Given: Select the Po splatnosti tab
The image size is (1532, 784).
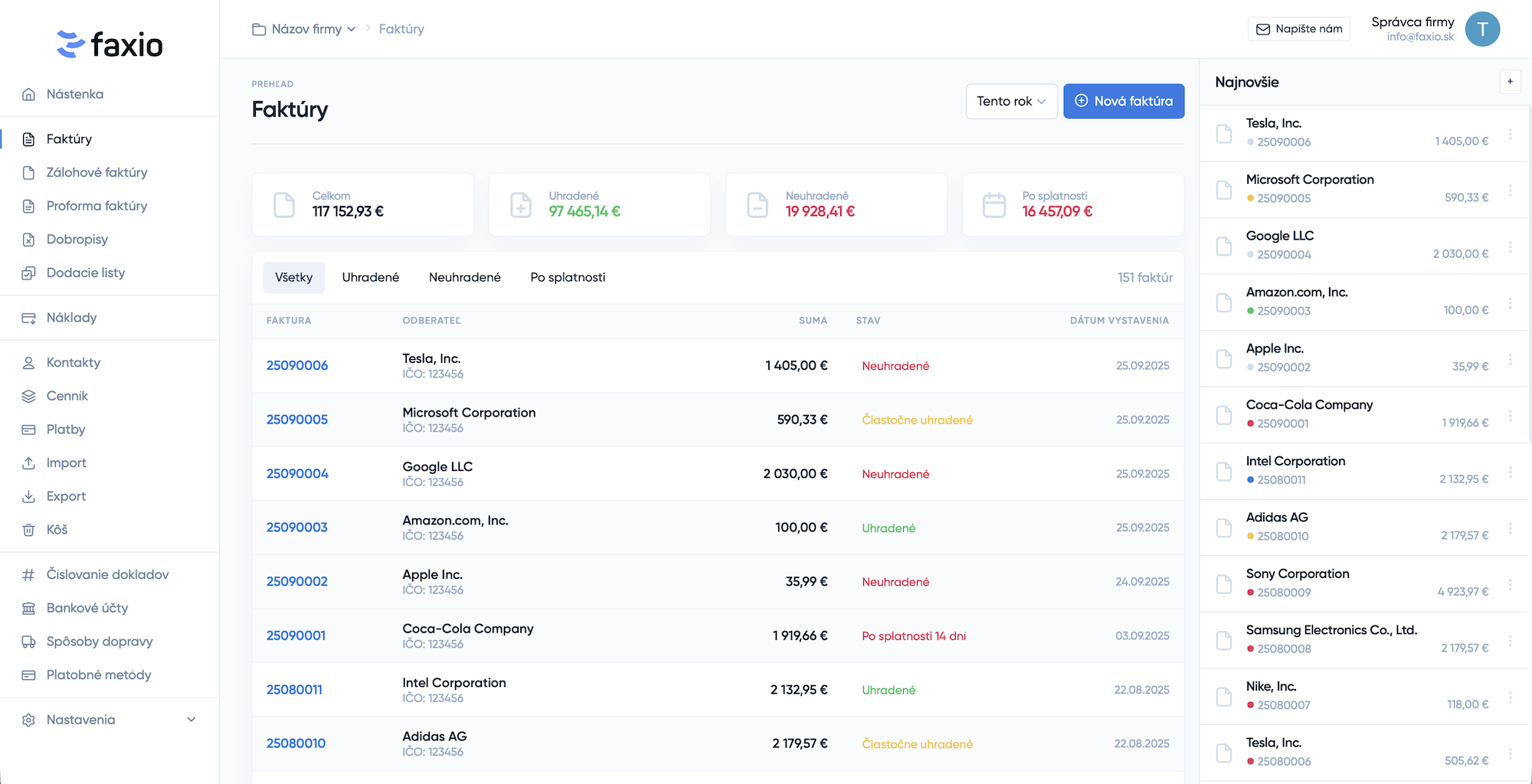Looking at the screenshot, I should click(x=568, y=277).
